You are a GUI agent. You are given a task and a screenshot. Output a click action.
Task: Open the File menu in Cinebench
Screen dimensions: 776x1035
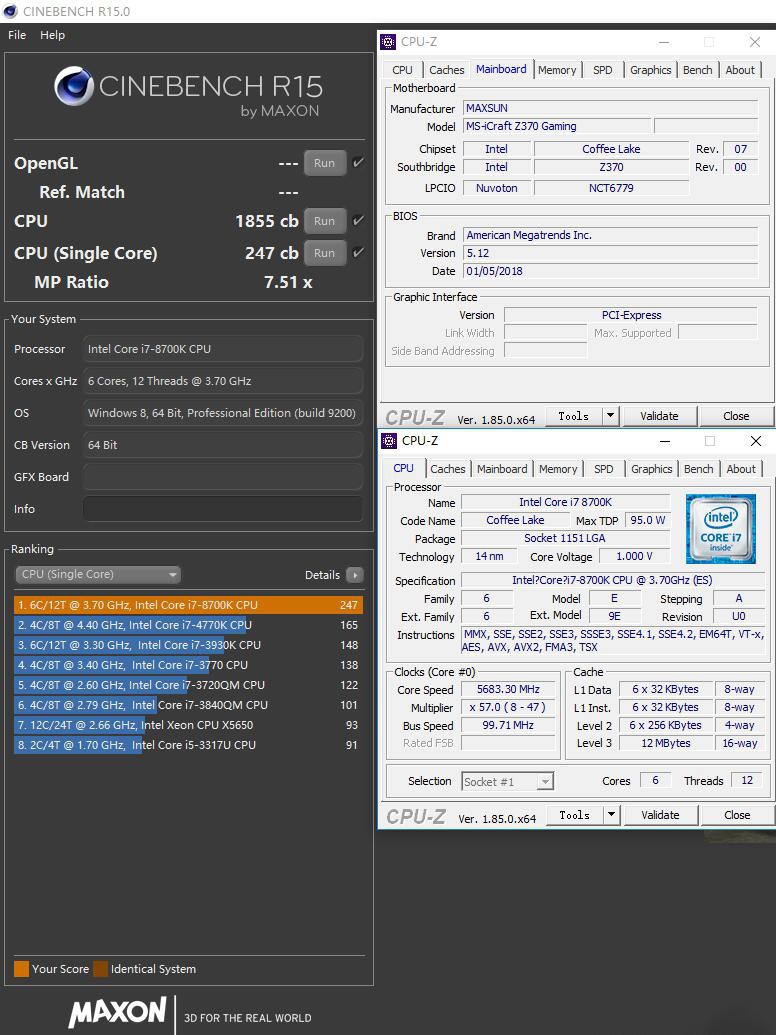point(17,35)
